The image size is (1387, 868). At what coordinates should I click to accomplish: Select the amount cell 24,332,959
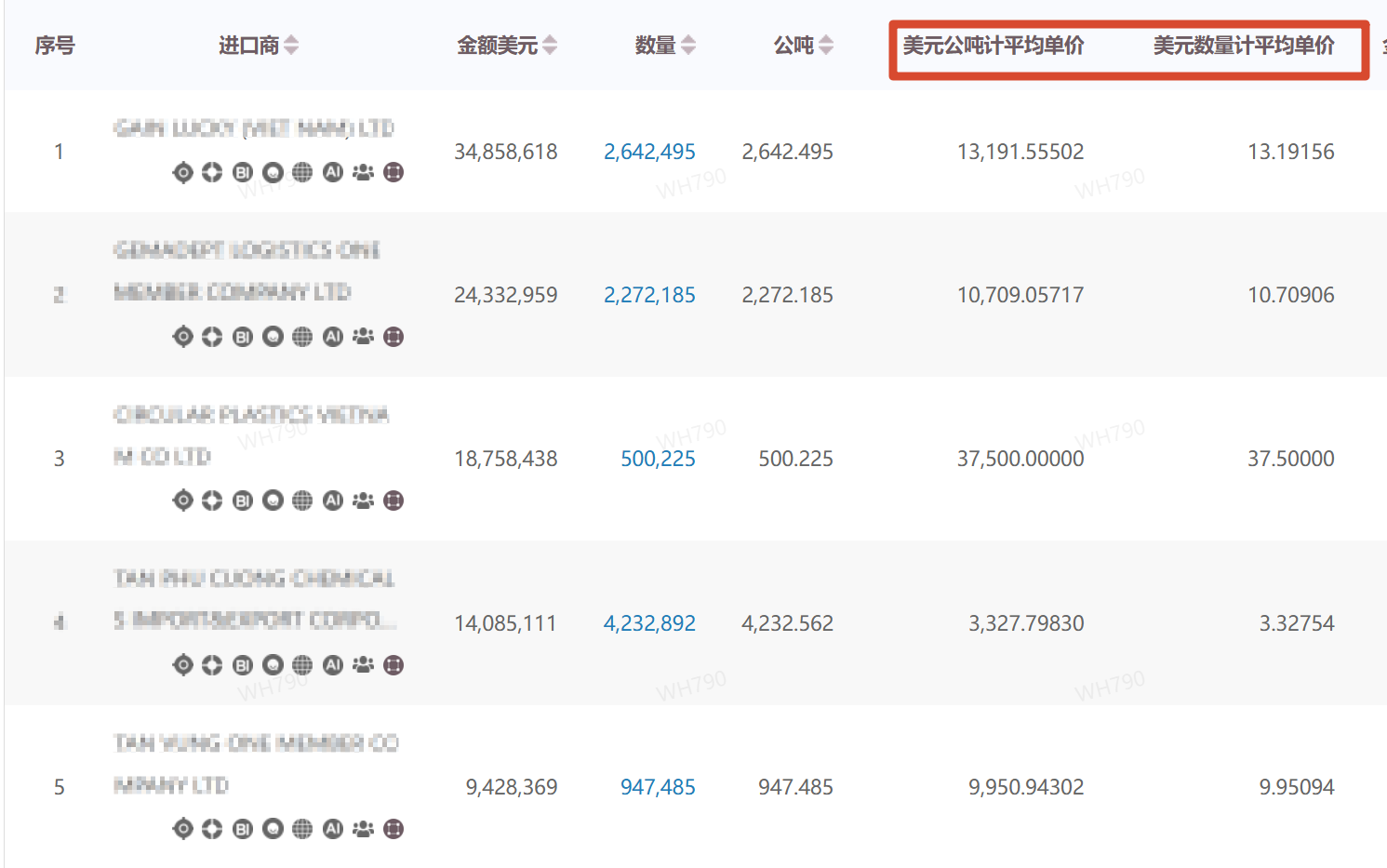coord(506,295)
